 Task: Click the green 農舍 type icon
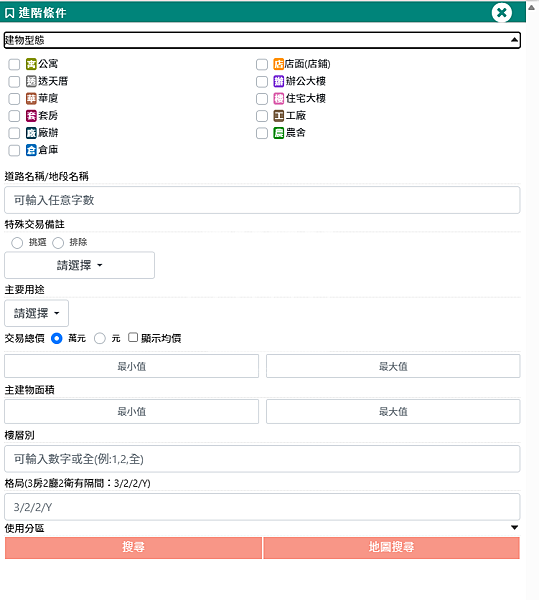[x=278, y=133]
